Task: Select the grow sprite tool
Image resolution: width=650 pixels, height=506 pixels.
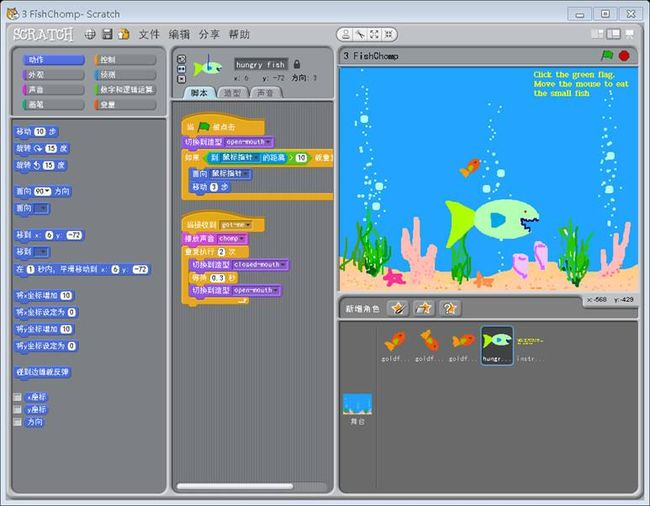Action: coord(374,34)
